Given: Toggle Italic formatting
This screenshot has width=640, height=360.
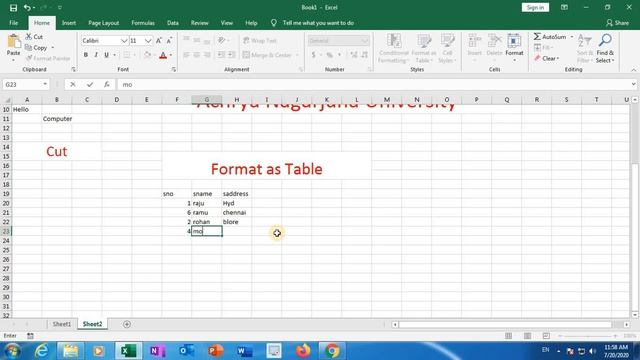Looking at the screenshot, I should pos(96,55).
